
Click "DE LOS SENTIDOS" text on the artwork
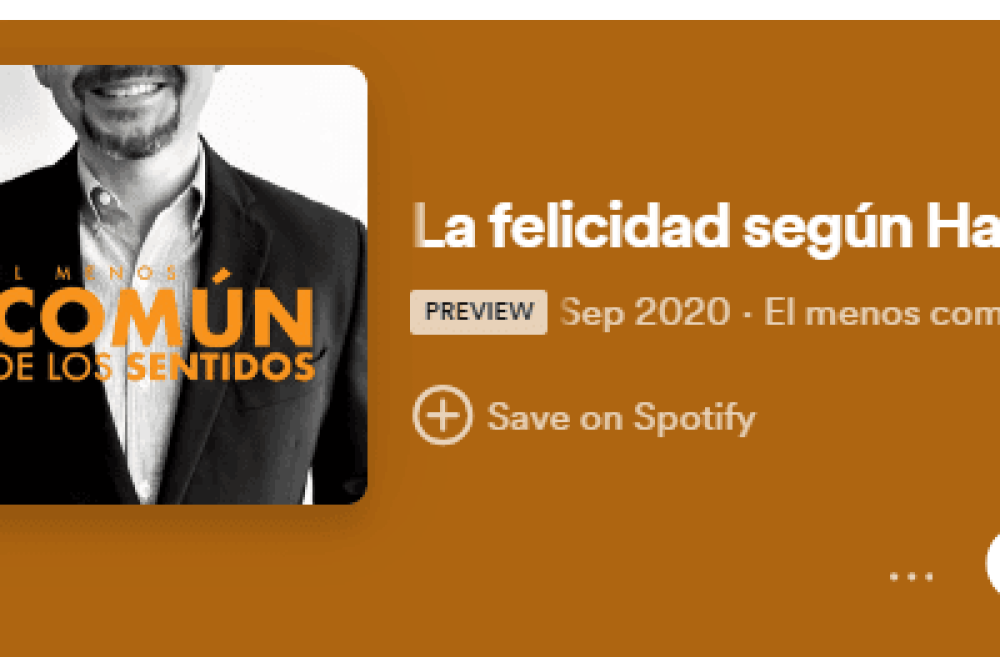[x=156, y=365]
